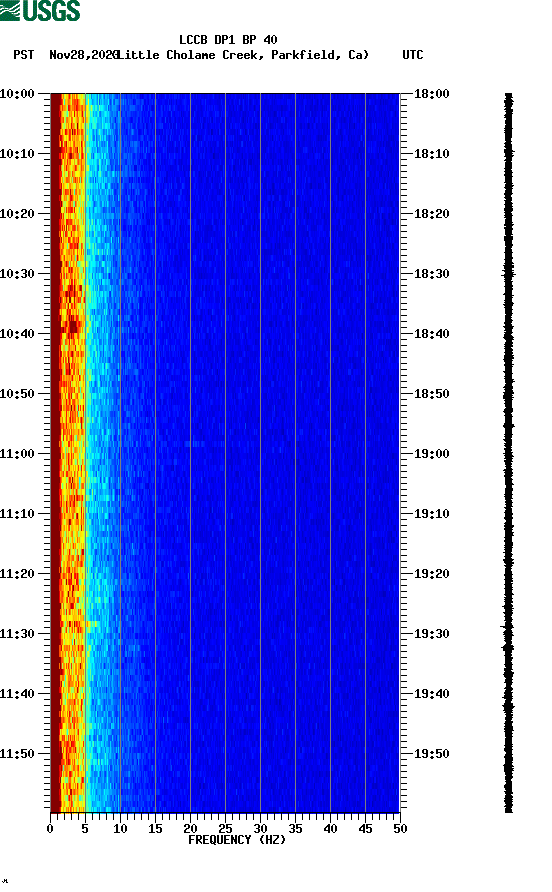Click the '15' frequency axis tick label
The width and height of the screenshot is (552, 892).
pyautogui.click(x=155, y=829)
